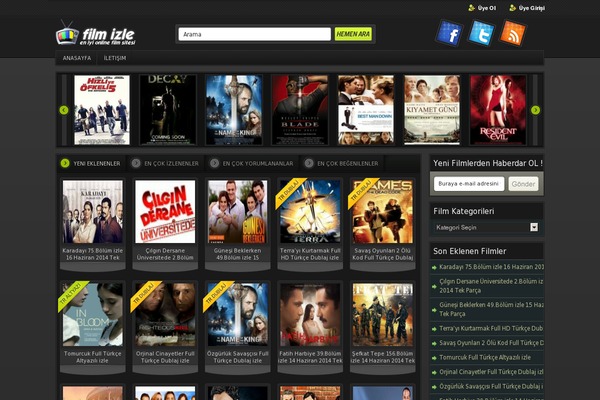Click the carousel right arrow
This screenshot has height=400, width=600.
(535, 110)
